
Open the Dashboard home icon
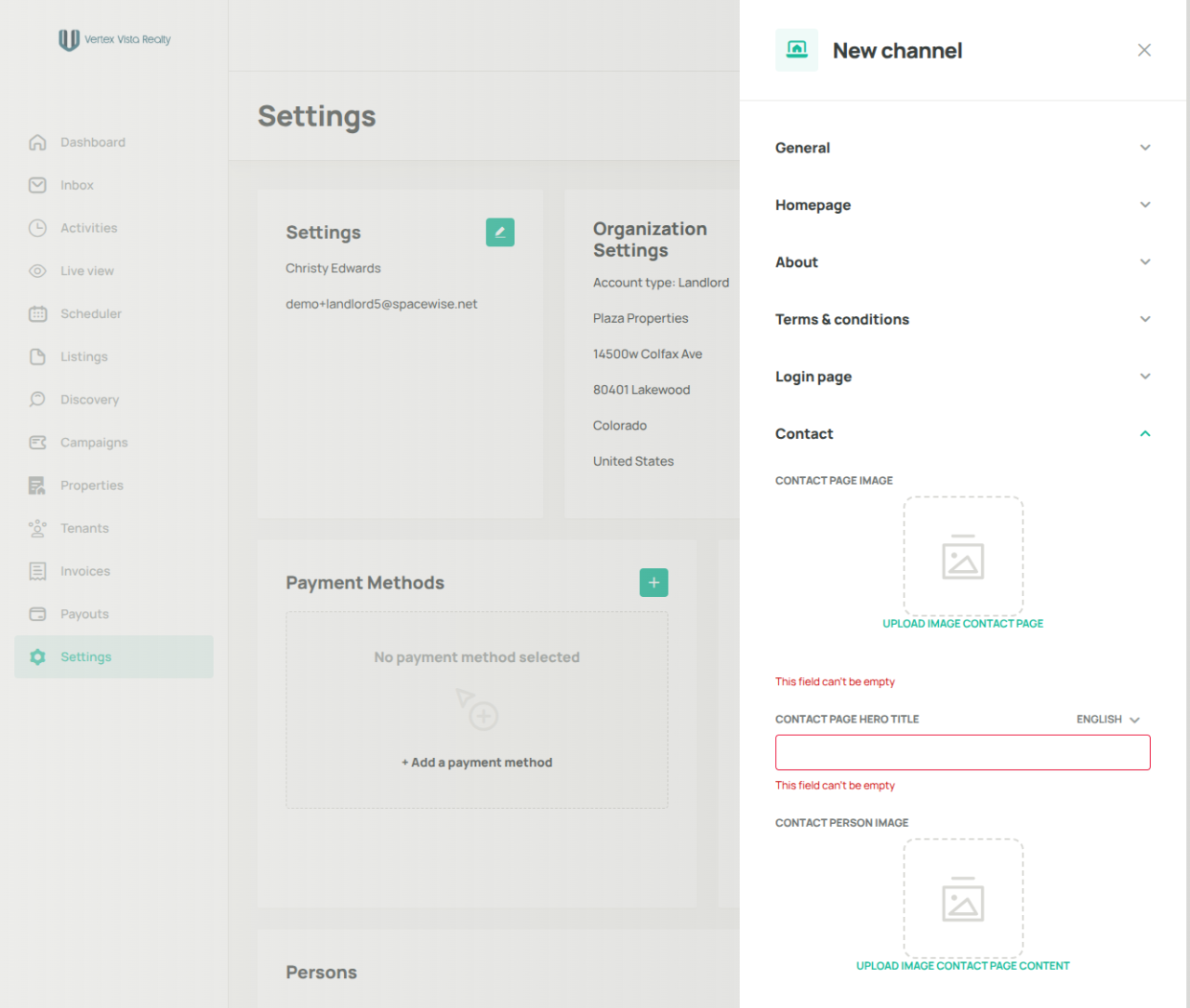click(37, 142)
